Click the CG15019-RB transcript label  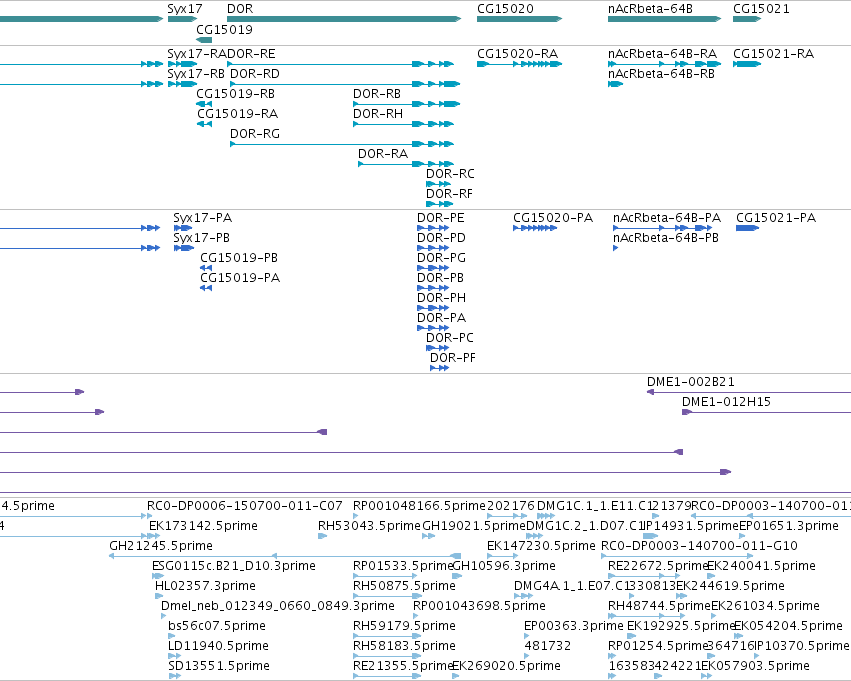pos(236,94)
